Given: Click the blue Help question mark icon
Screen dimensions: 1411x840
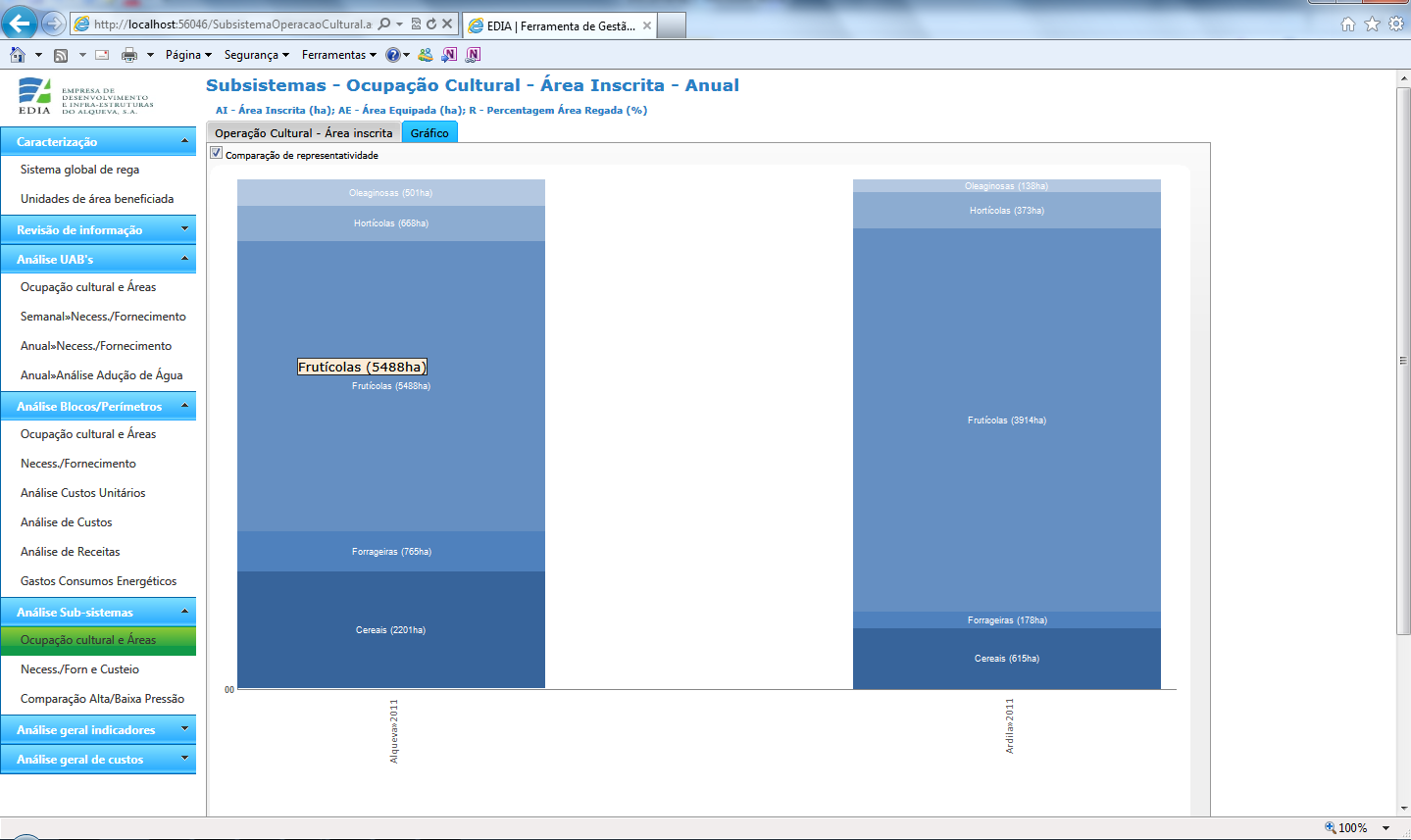Looking at the screenshot, I should point(393,55).
